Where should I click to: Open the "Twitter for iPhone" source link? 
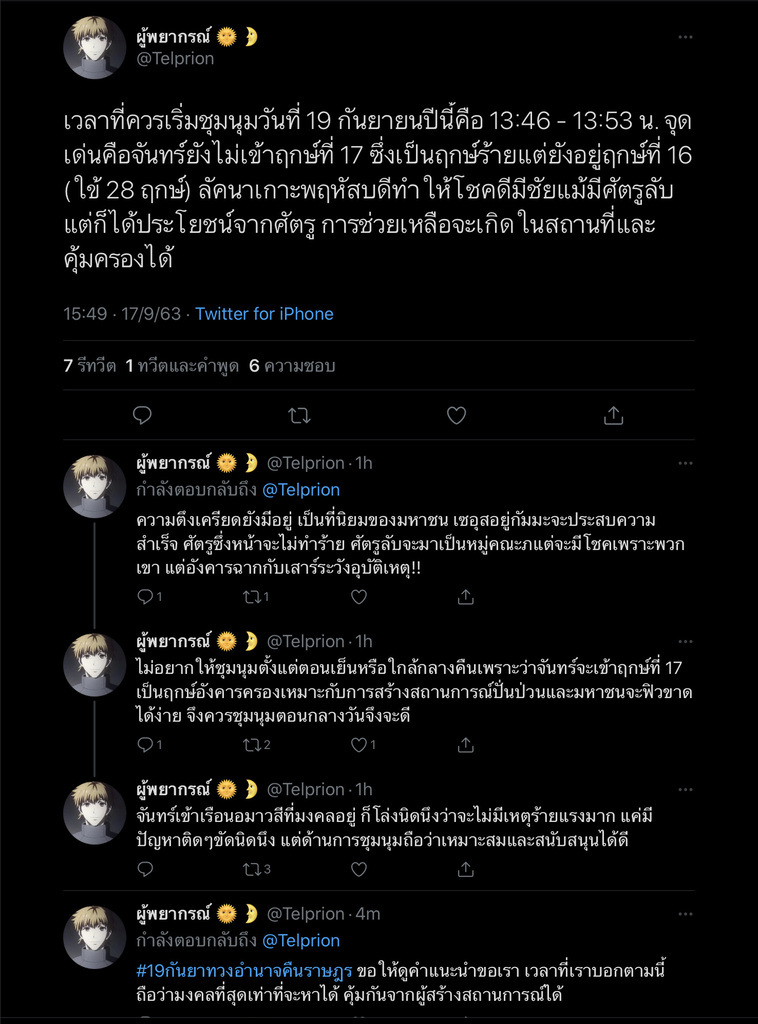264,314
